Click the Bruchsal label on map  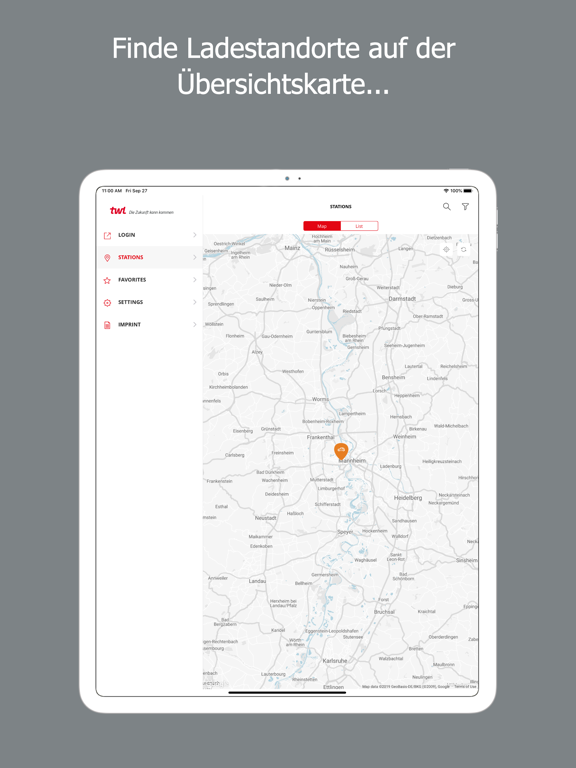pos(384,612)
